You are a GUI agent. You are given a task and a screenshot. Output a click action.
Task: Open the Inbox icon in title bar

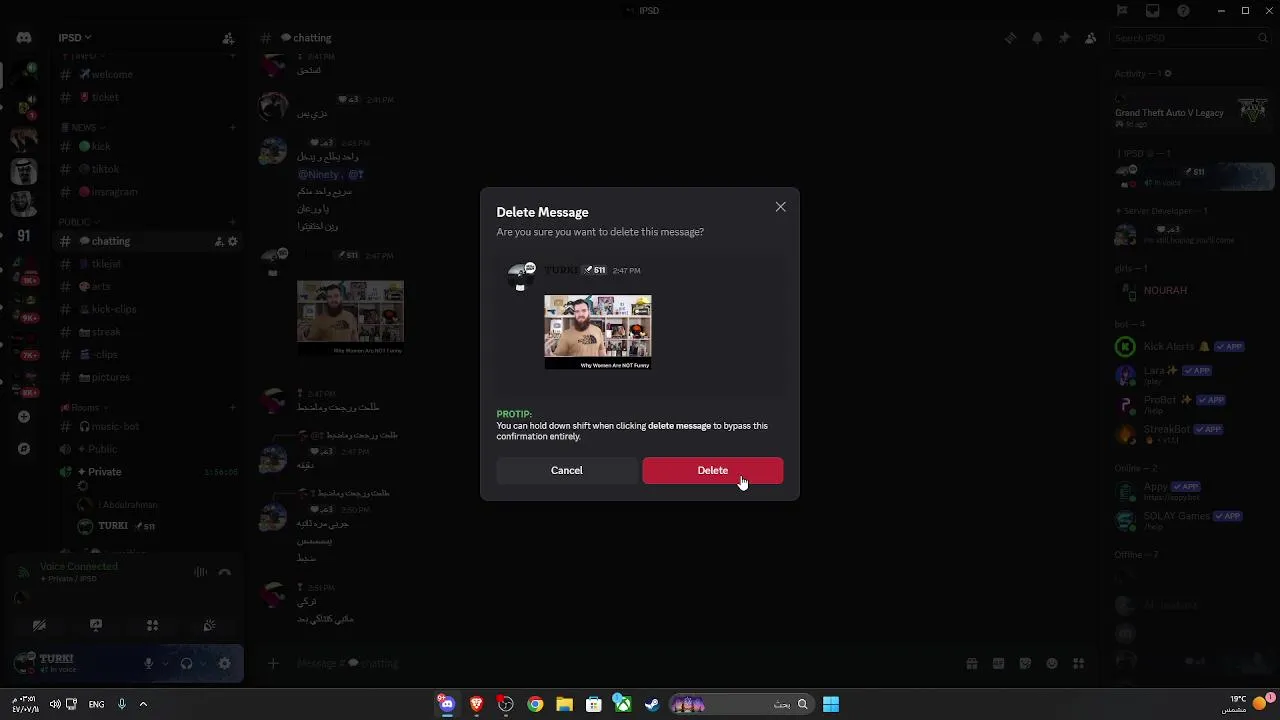click(x=1153, y=11)
